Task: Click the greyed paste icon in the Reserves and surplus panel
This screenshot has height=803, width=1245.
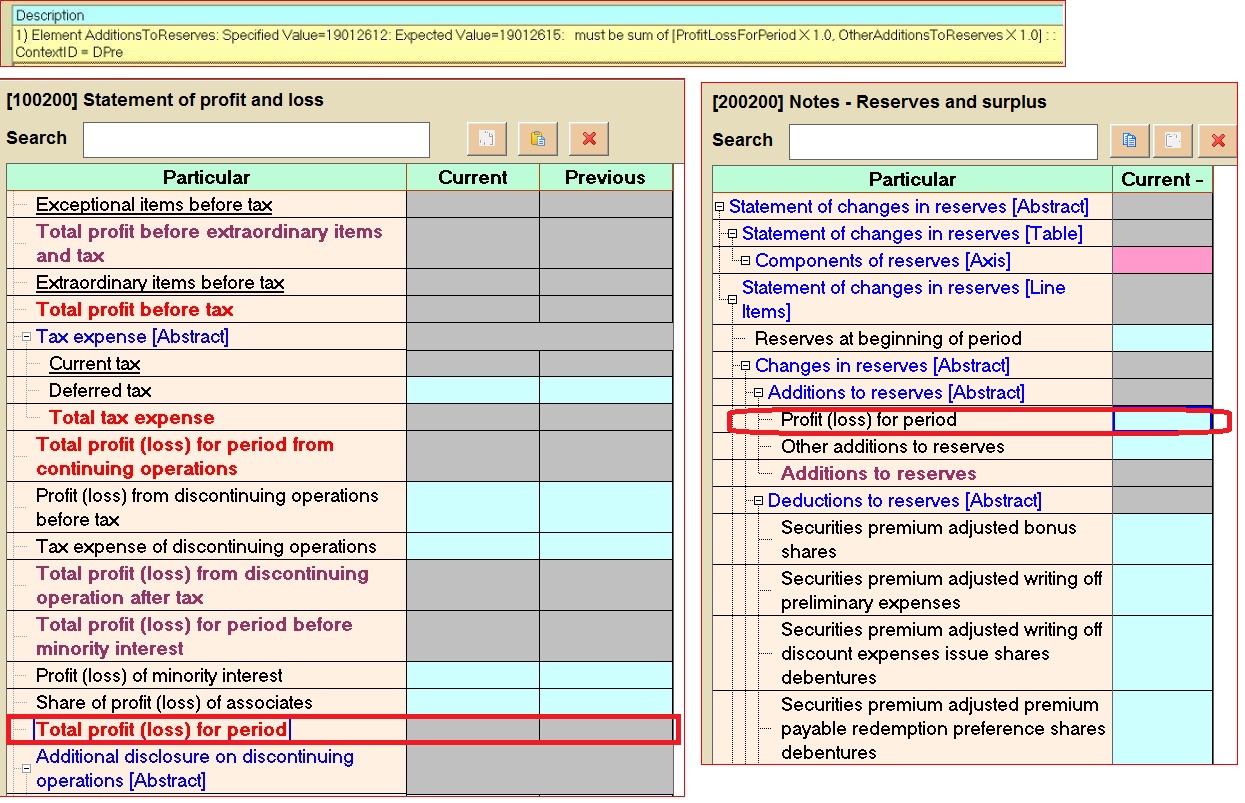Action: (x=1173, y=141)
